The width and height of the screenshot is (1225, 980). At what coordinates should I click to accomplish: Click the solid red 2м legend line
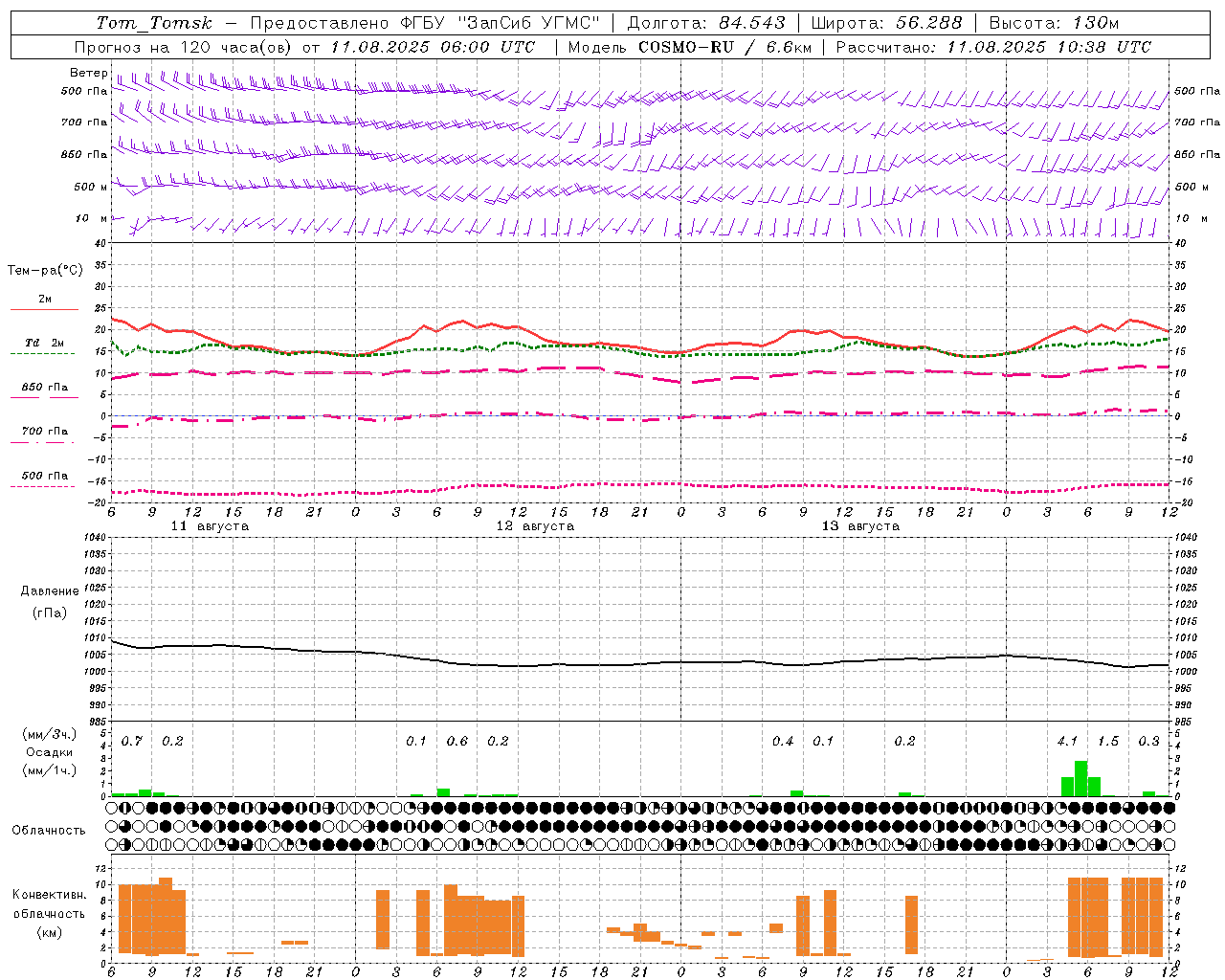(44, 309)
